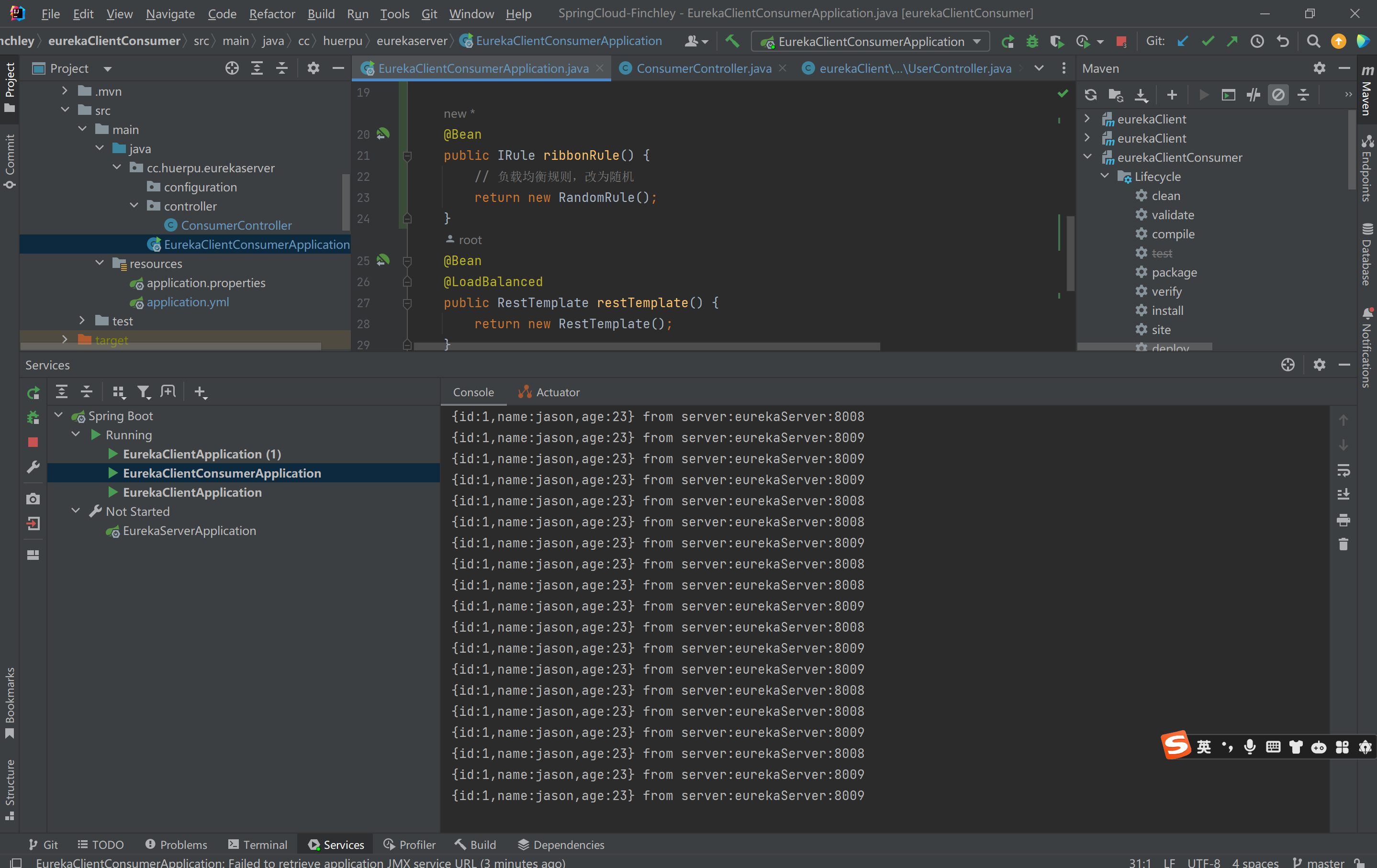Open Git Show History clock icon
1377x868 pixels.
tap(1257, 41)
